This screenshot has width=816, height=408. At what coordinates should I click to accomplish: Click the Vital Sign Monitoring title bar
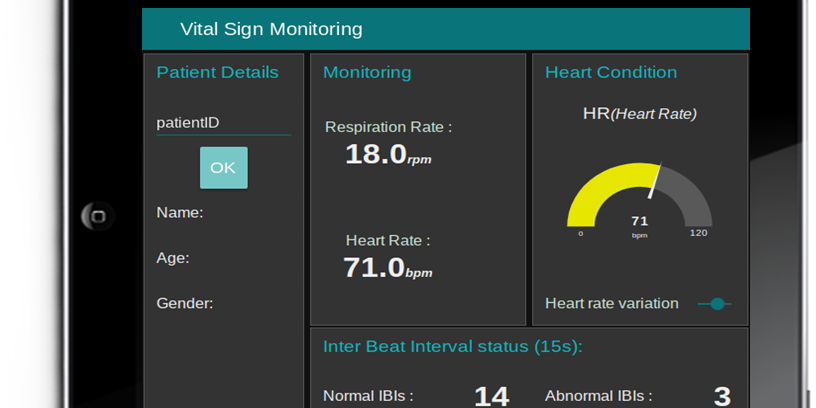tap(445, 29)
